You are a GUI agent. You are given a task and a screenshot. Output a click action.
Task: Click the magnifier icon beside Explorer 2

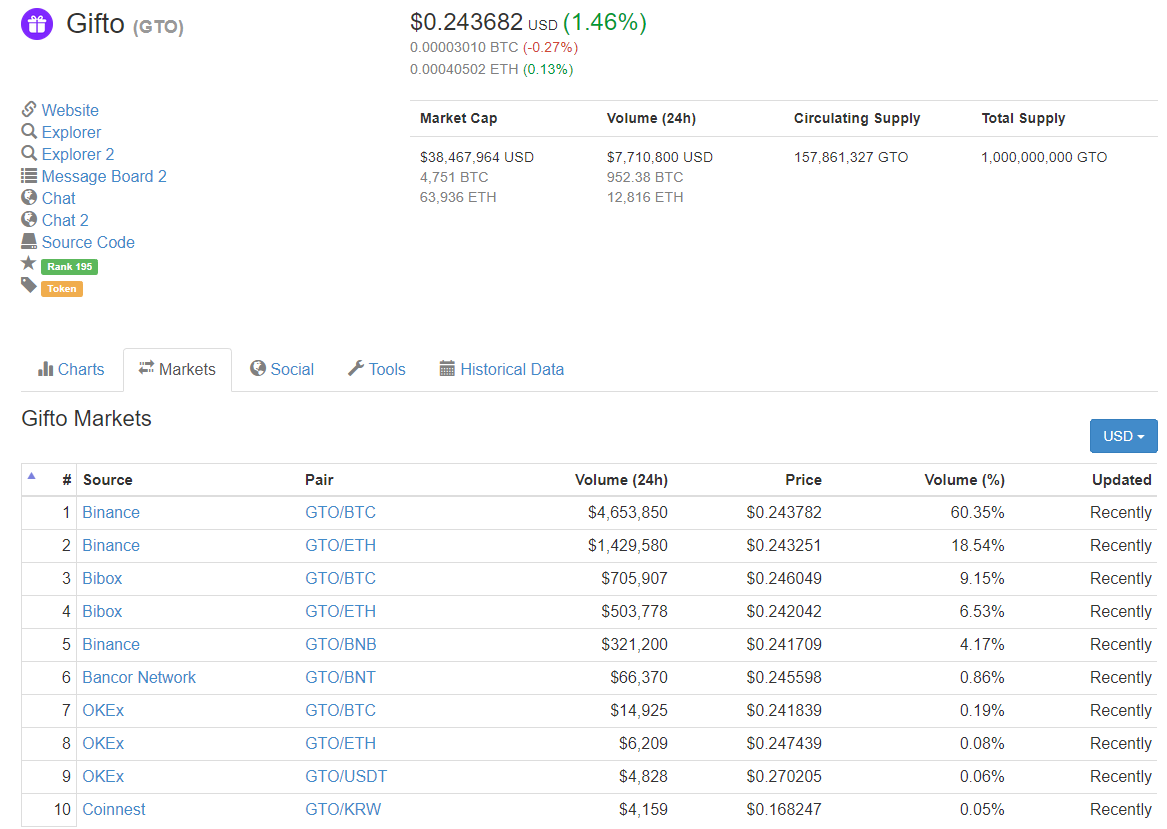[x=29, y=153]
